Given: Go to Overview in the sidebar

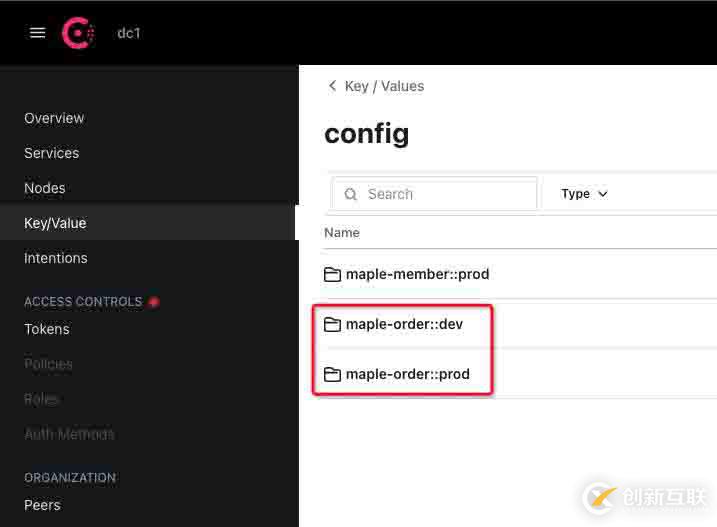Looking at the screenshot, I should (54, 118).
